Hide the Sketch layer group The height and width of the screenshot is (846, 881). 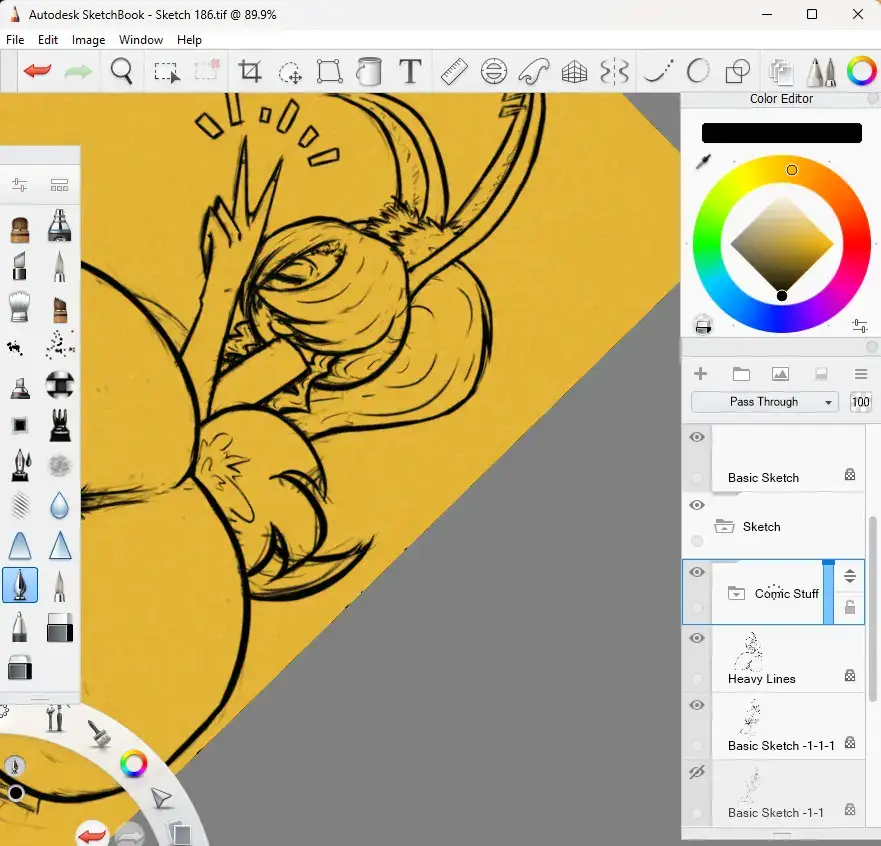tap(697, 505)
